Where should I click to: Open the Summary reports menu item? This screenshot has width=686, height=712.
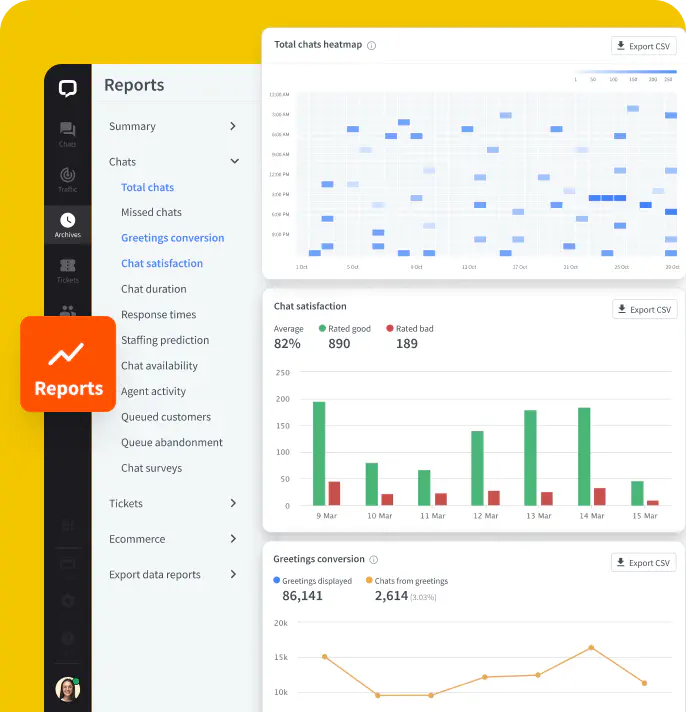132,126
